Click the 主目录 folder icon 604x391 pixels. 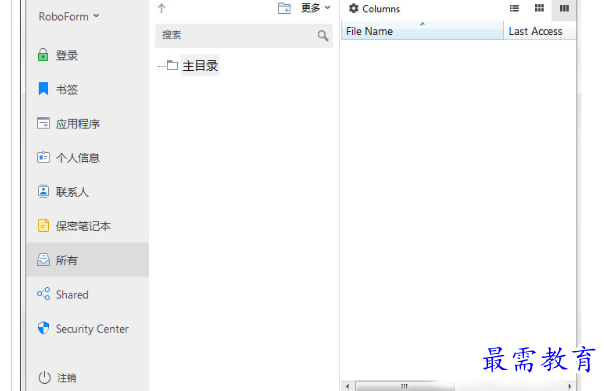click(172, 65)
